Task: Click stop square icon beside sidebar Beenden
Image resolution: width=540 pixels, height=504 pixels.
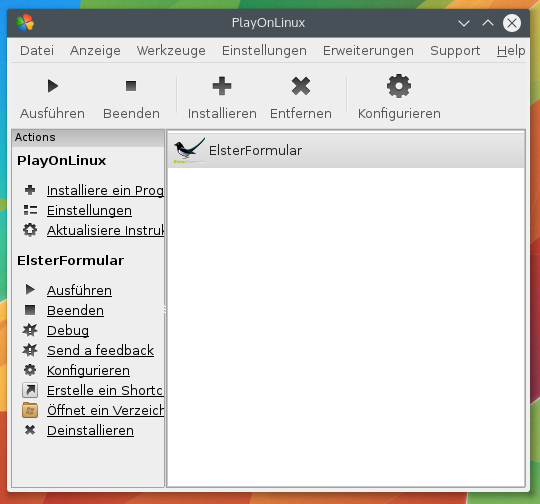Action: [x=30, y=310]
